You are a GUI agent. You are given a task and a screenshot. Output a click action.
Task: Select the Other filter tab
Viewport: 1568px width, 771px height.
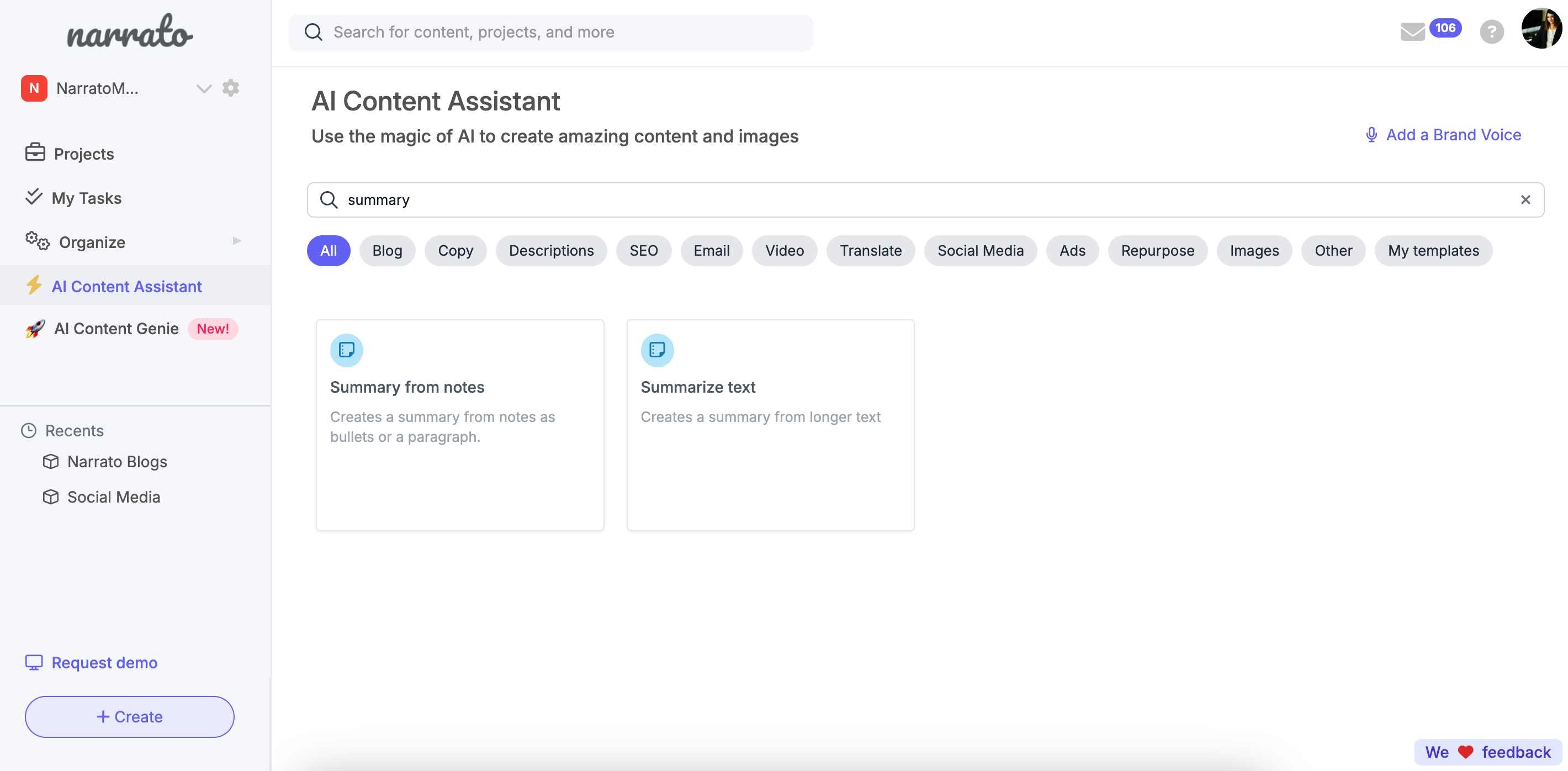tap(1333, 251)
